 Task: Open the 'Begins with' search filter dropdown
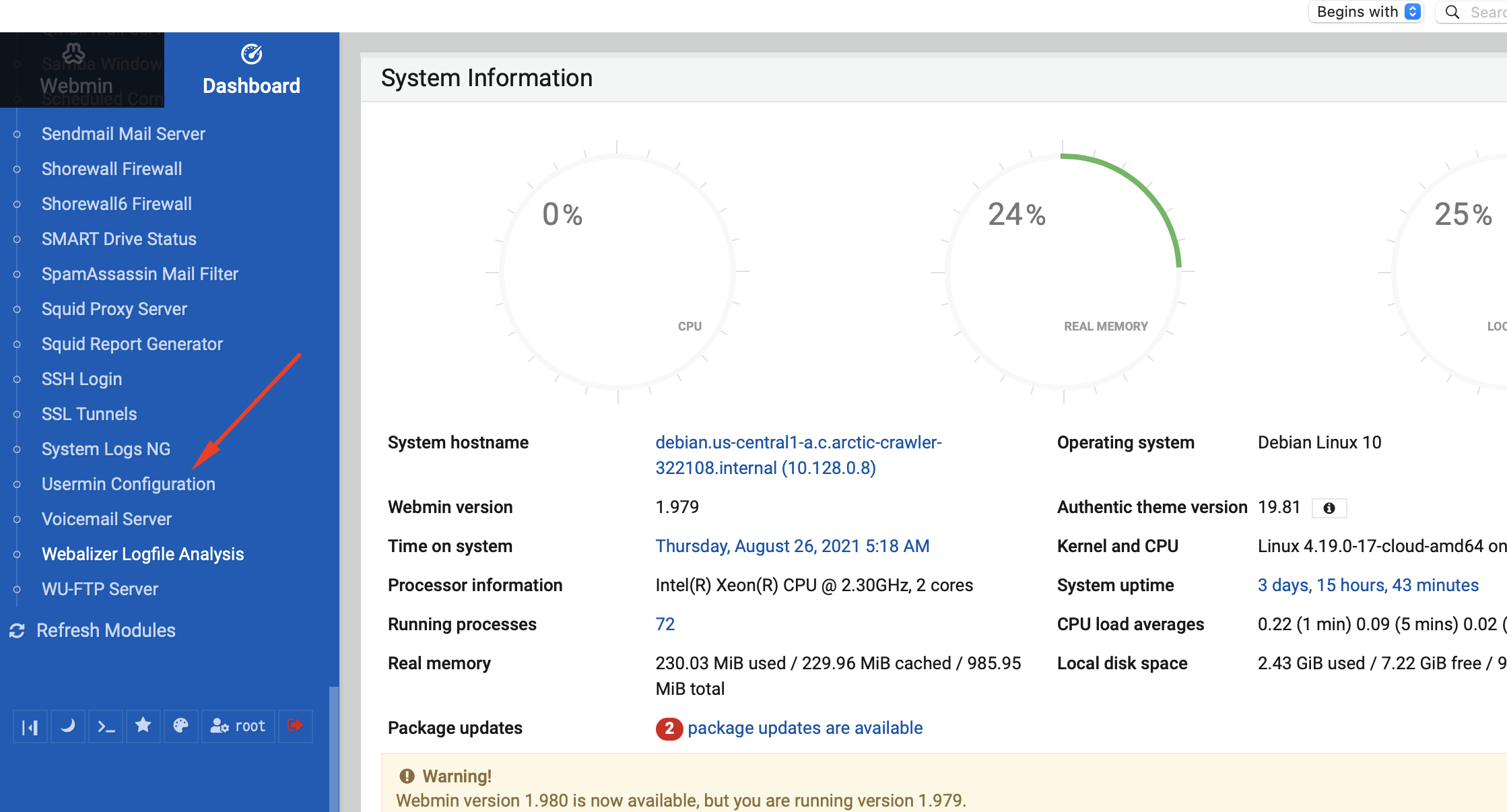tap(1367, 12)
